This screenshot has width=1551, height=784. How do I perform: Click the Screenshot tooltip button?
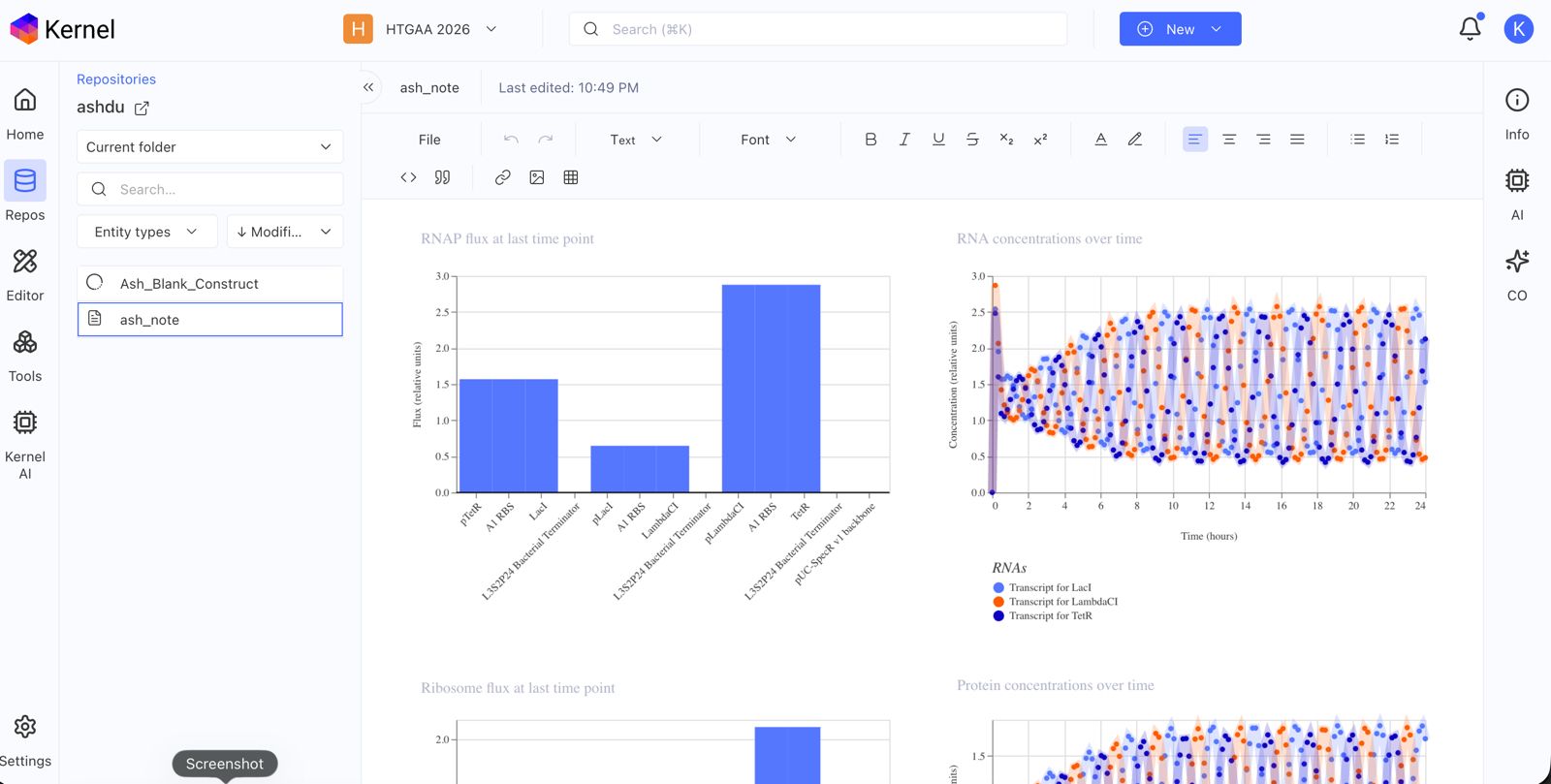[x=225, y=764]
